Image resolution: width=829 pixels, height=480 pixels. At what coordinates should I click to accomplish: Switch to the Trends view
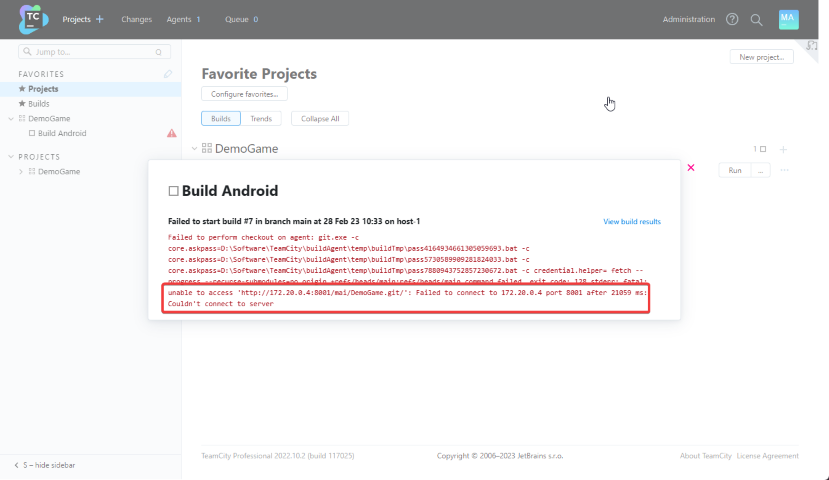260,118
